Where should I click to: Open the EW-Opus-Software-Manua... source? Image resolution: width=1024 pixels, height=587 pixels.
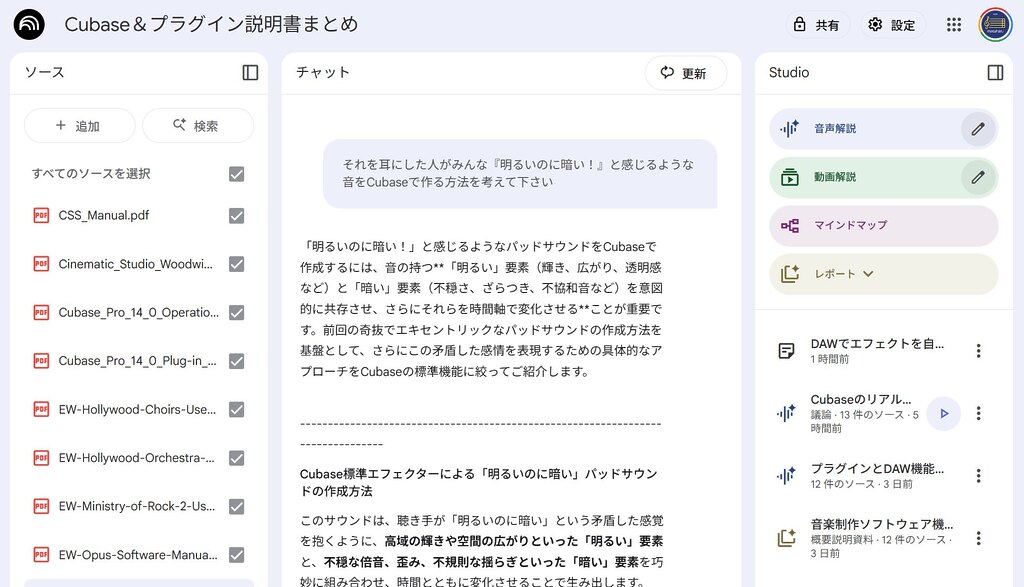[x=138, y=555]
